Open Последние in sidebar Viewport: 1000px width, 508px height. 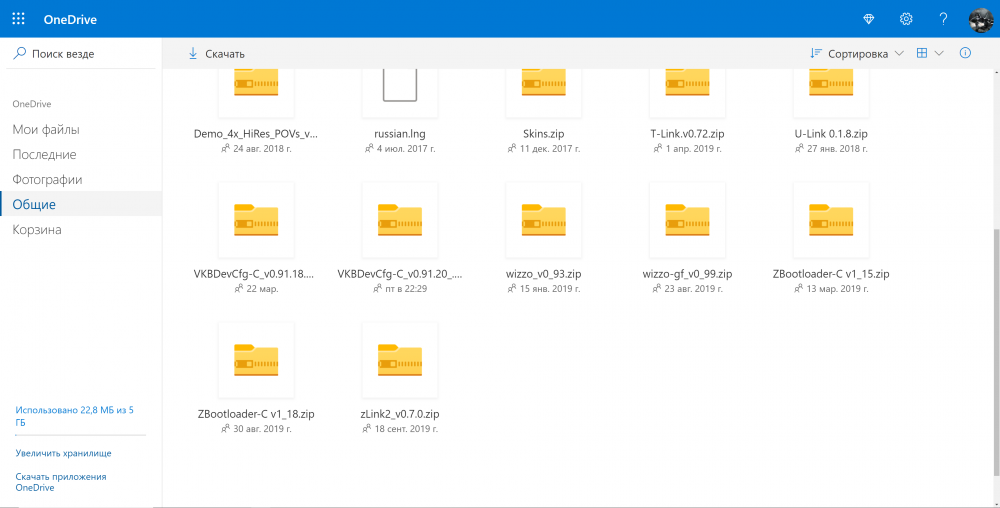(45, 154)
